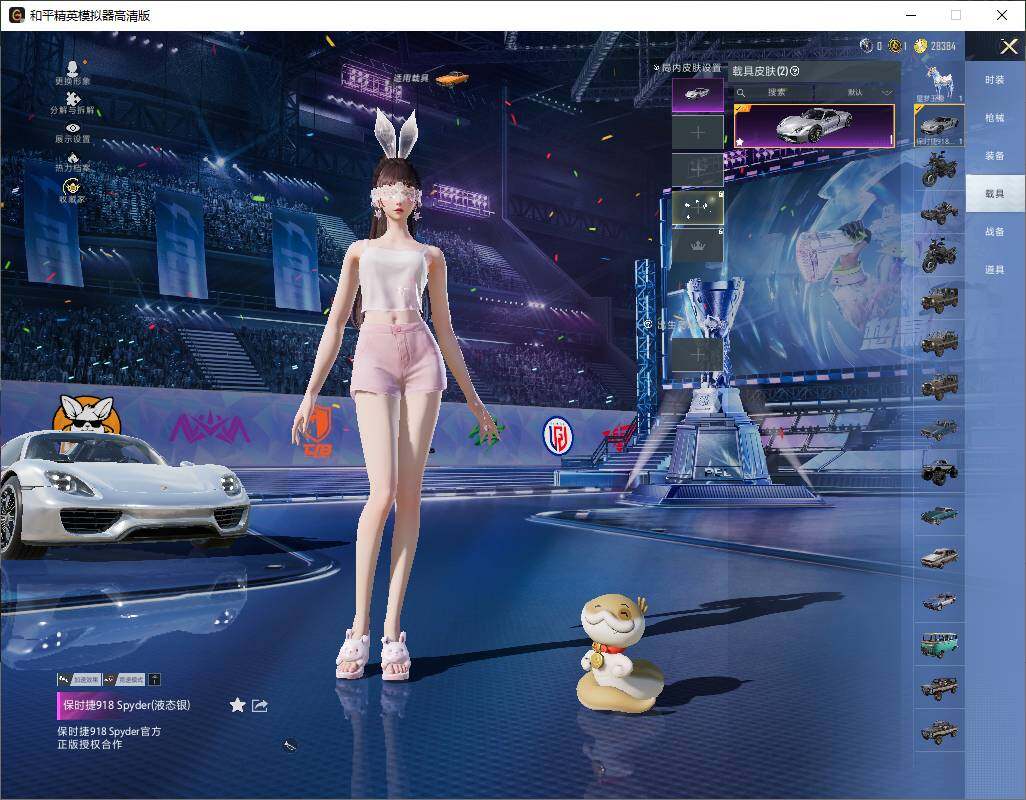This screenshot has height=800, width=1026.
Task: Close the emulator window
Action: (x=1002, y=15)
